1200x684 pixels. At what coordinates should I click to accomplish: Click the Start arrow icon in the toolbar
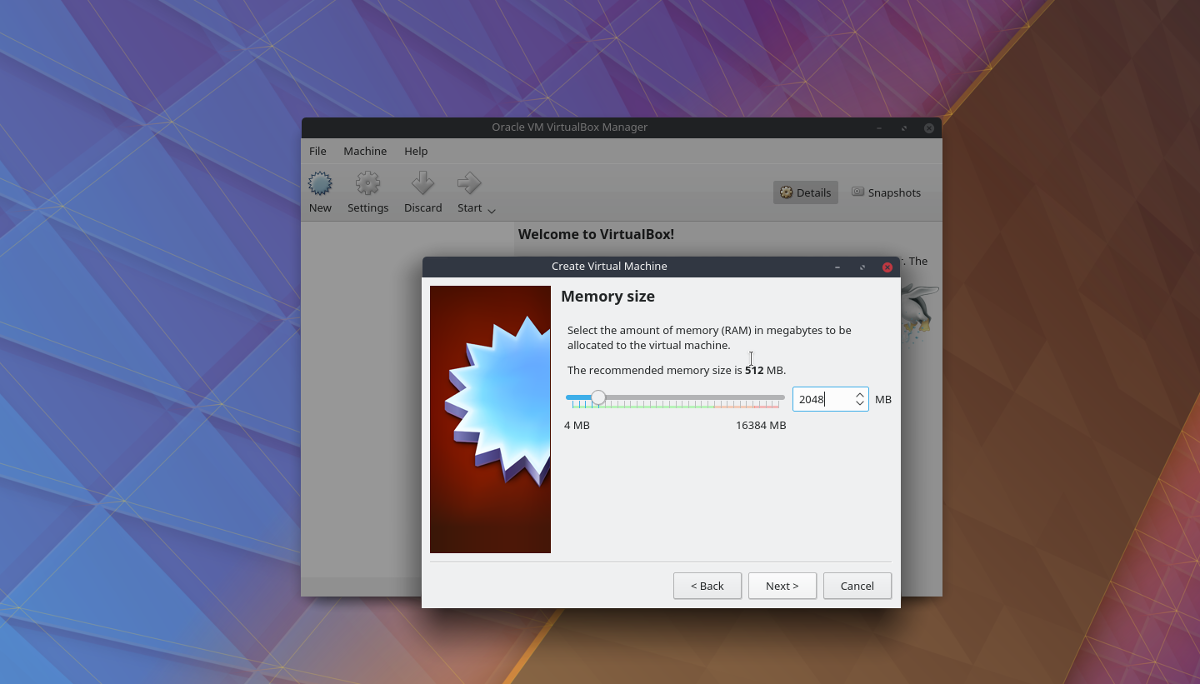(469, 183)
